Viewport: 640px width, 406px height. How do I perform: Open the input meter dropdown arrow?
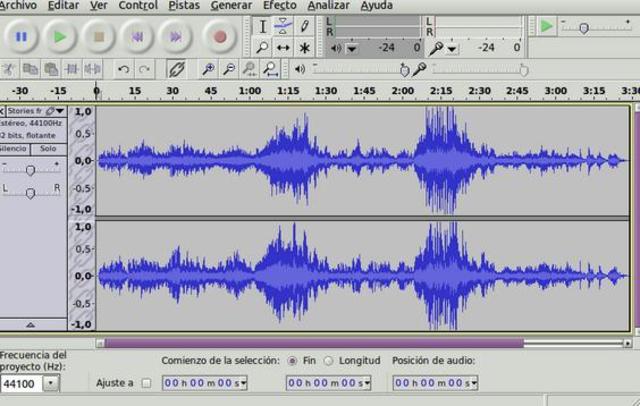click(451, 49)
